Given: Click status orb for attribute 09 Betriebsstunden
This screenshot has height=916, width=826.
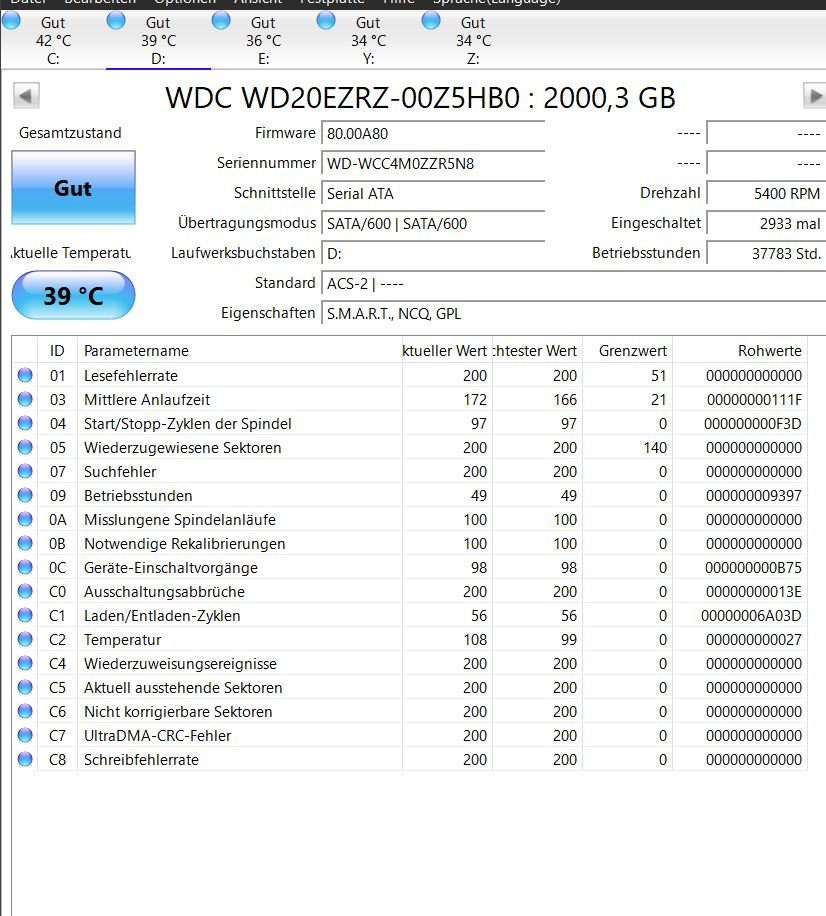Looking at the screenshot, I should [25, 495].
